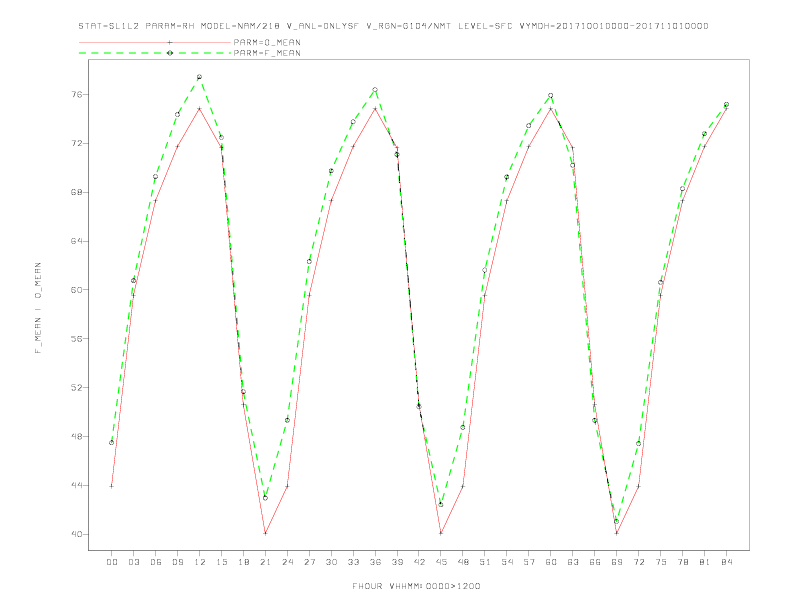Screen dimensions: 792x612
Task: Click x-axis tick label 57
Action: click(529, 562)
